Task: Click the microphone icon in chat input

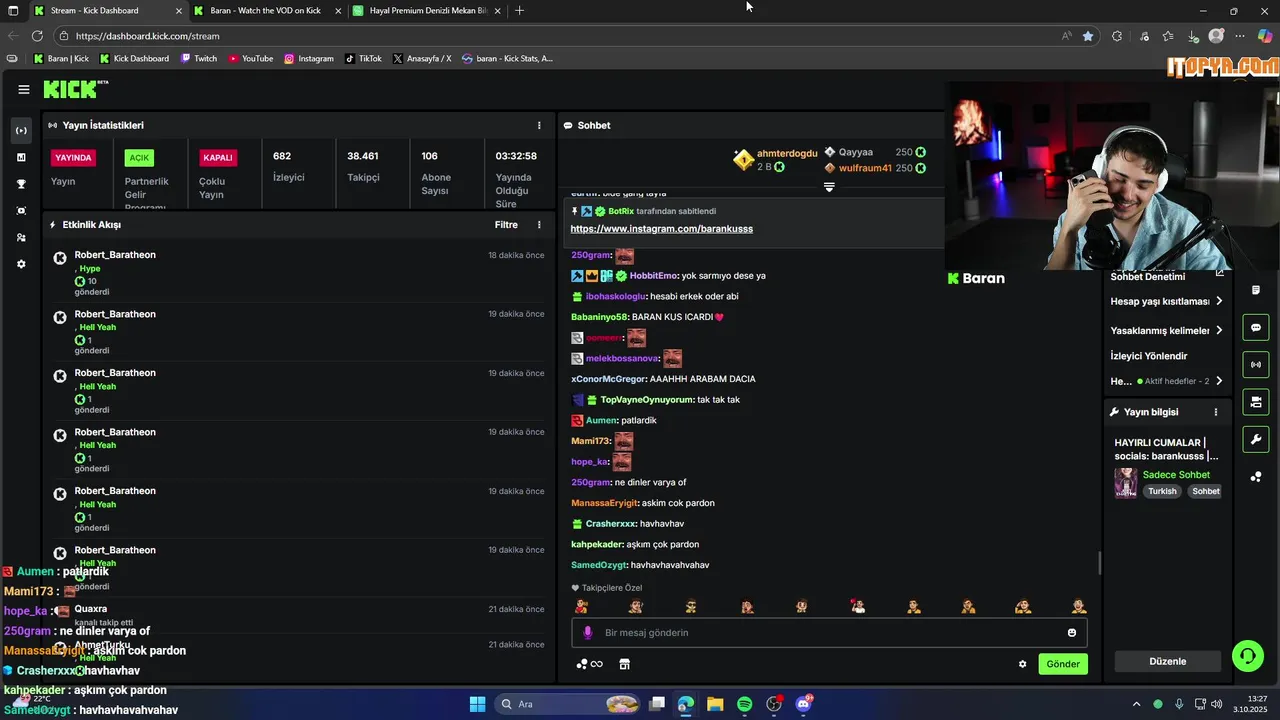Action: point(588,633)
